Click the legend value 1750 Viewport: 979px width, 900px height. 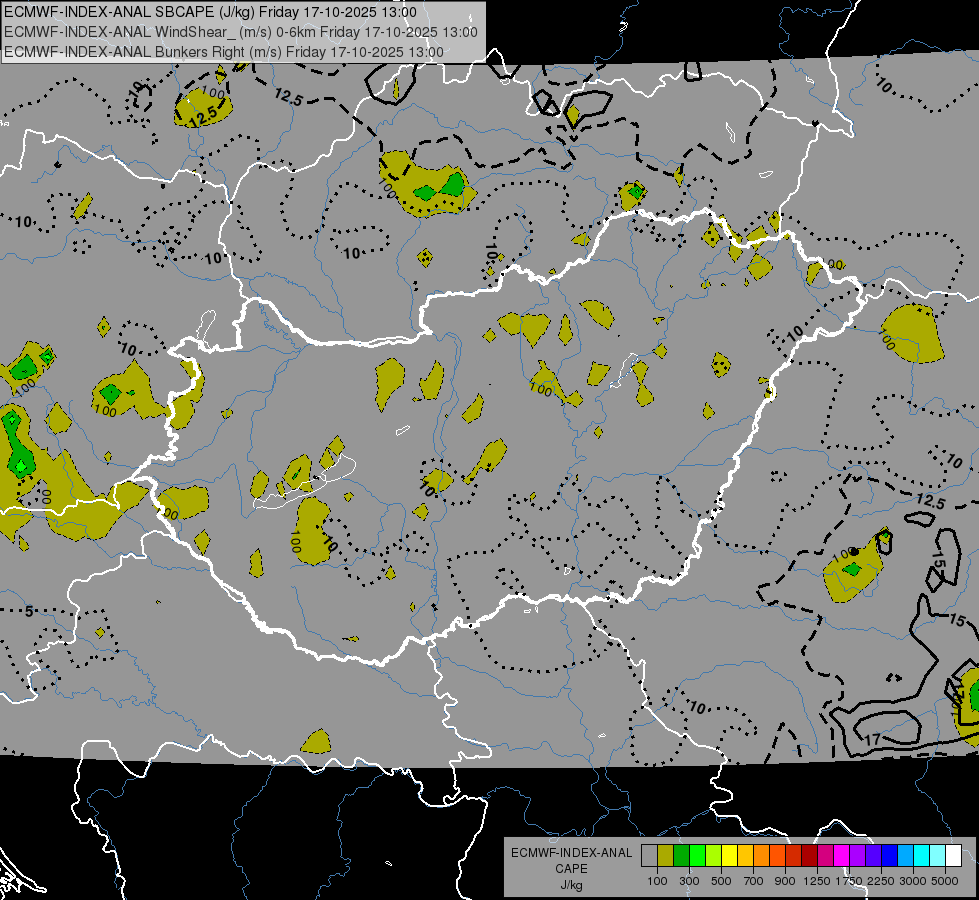pos(849,881)
